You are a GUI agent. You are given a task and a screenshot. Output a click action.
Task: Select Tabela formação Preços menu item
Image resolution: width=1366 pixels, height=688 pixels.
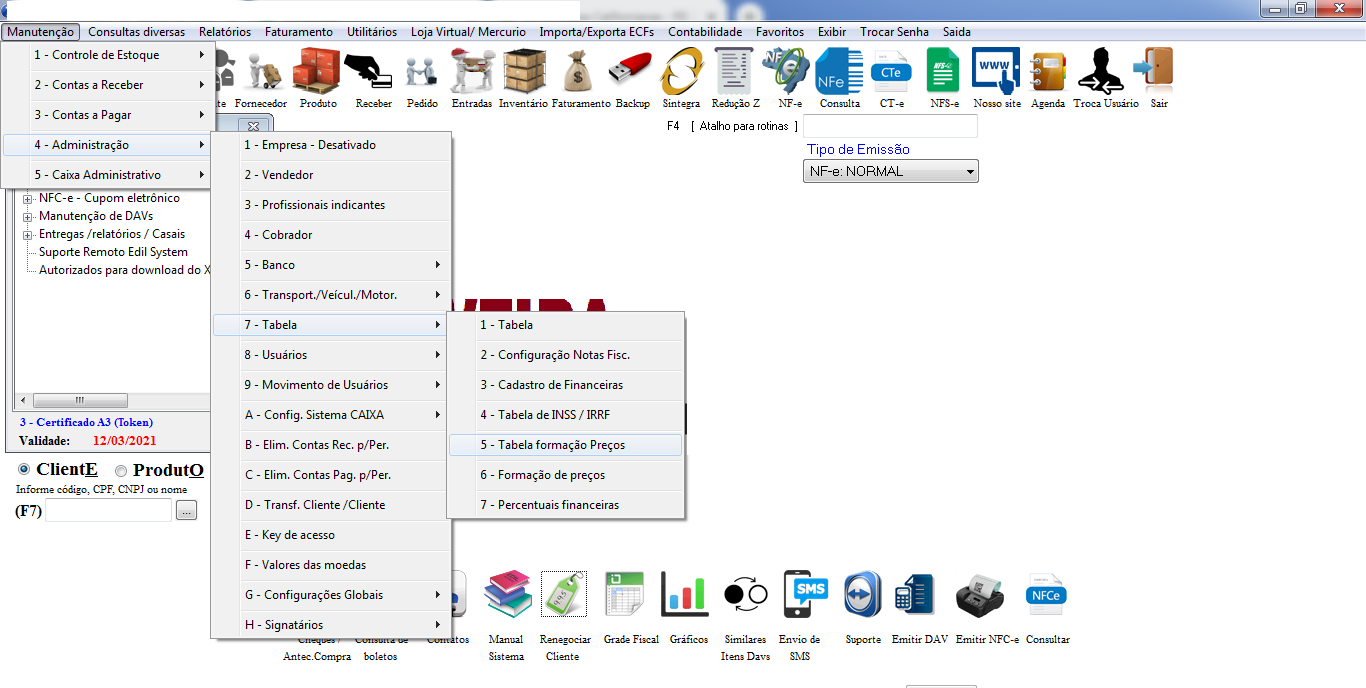click(x=565, y=445)
